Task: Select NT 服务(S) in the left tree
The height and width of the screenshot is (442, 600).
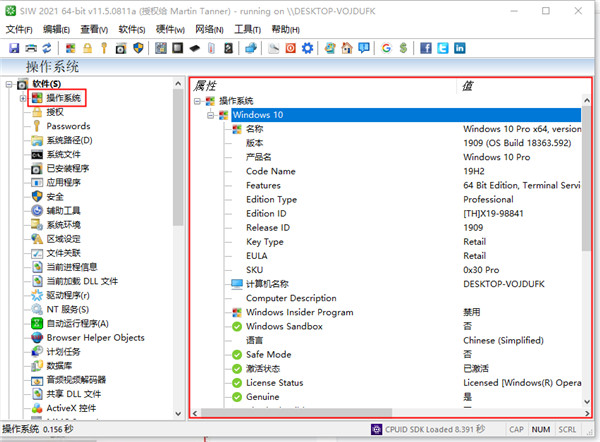Action: coord(68,310)
